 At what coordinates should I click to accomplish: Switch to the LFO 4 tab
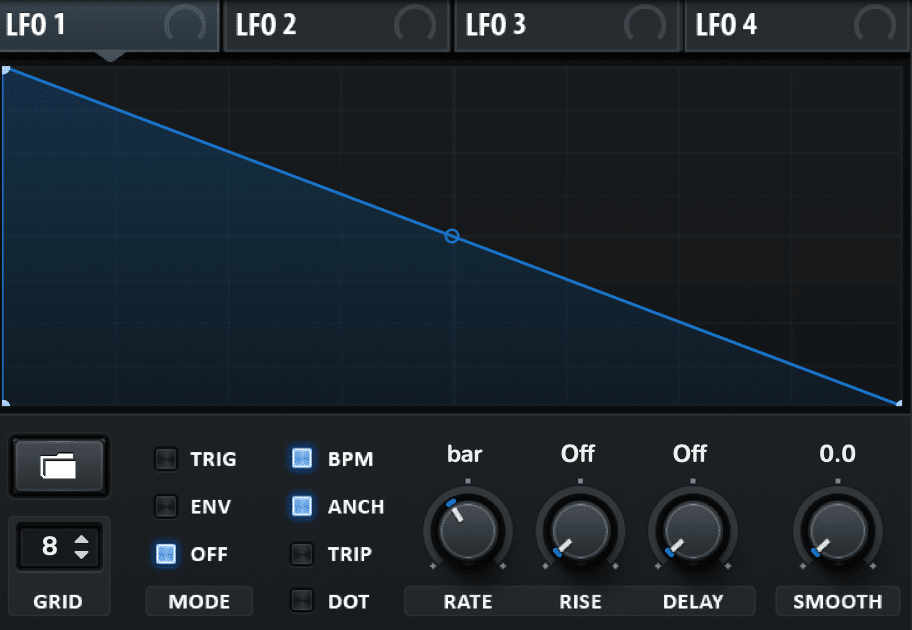pyautogui.click(x=797, y=26)
